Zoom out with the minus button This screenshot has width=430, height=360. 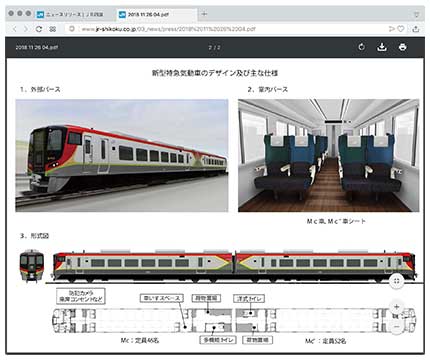coord(397,327)
